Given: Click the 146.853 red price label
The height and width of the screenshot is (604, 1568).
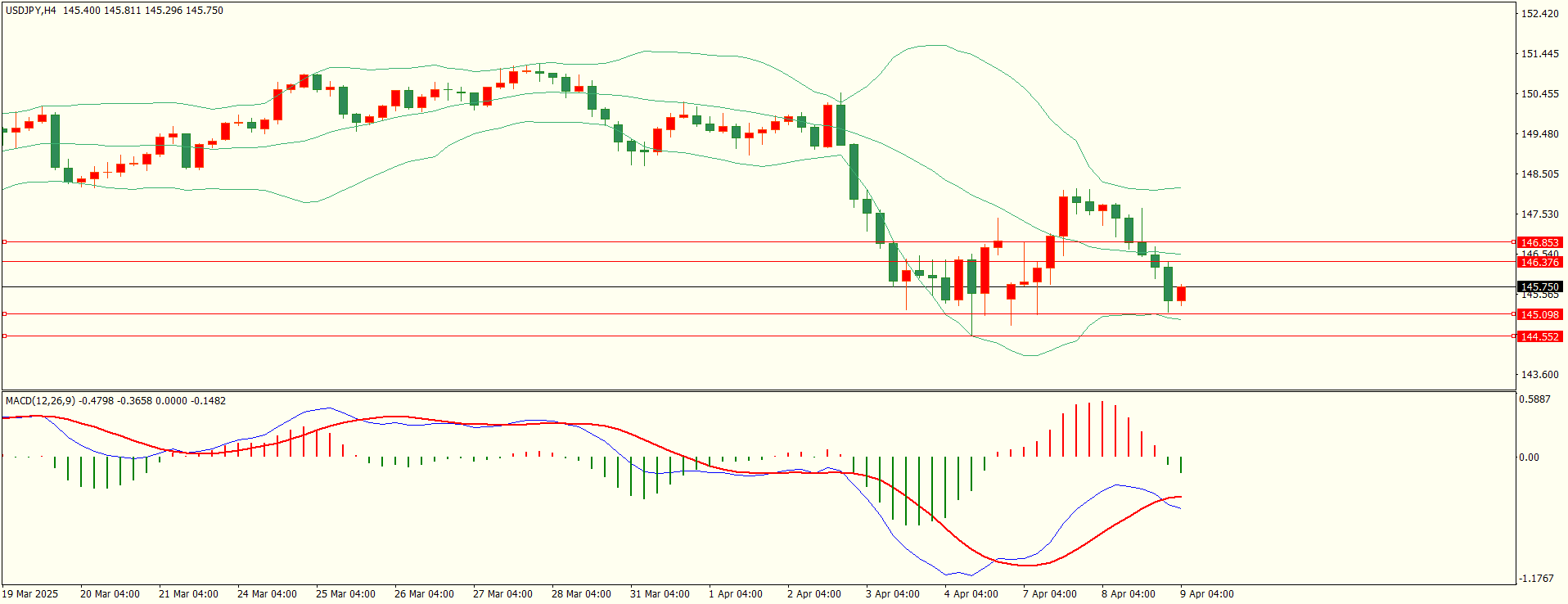Looking at the screenshot, I should click(x=1539, y=243).
